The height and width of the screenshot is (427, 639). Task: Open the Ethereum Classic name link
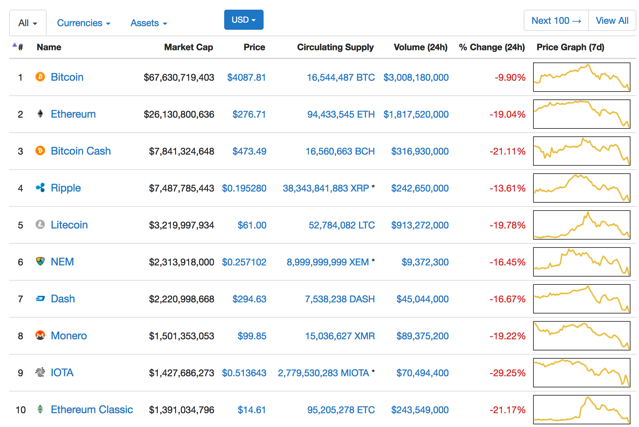[92, 409]
